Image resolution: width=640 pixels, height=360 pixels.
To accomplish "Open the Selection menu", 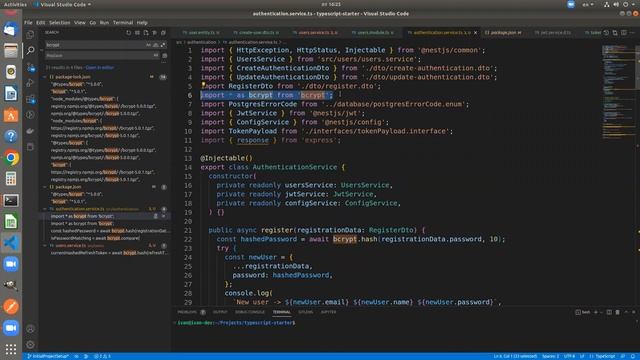I will (x=60, y=22).
